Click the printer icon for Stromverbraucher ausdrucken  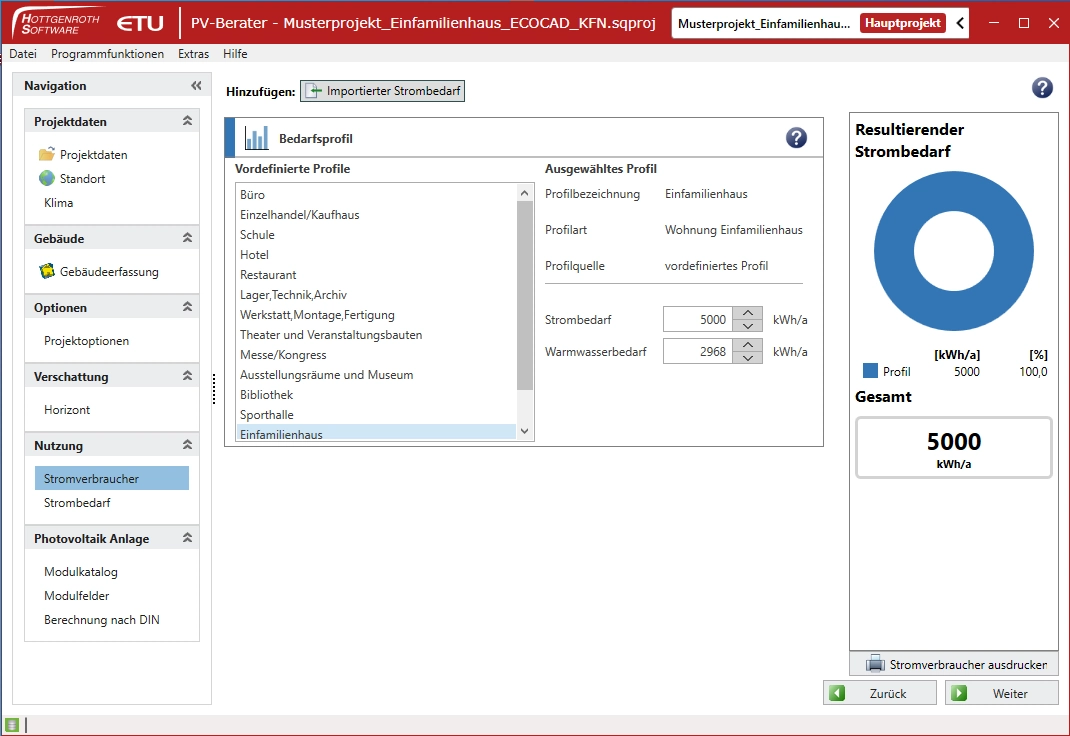coord(875,664)
